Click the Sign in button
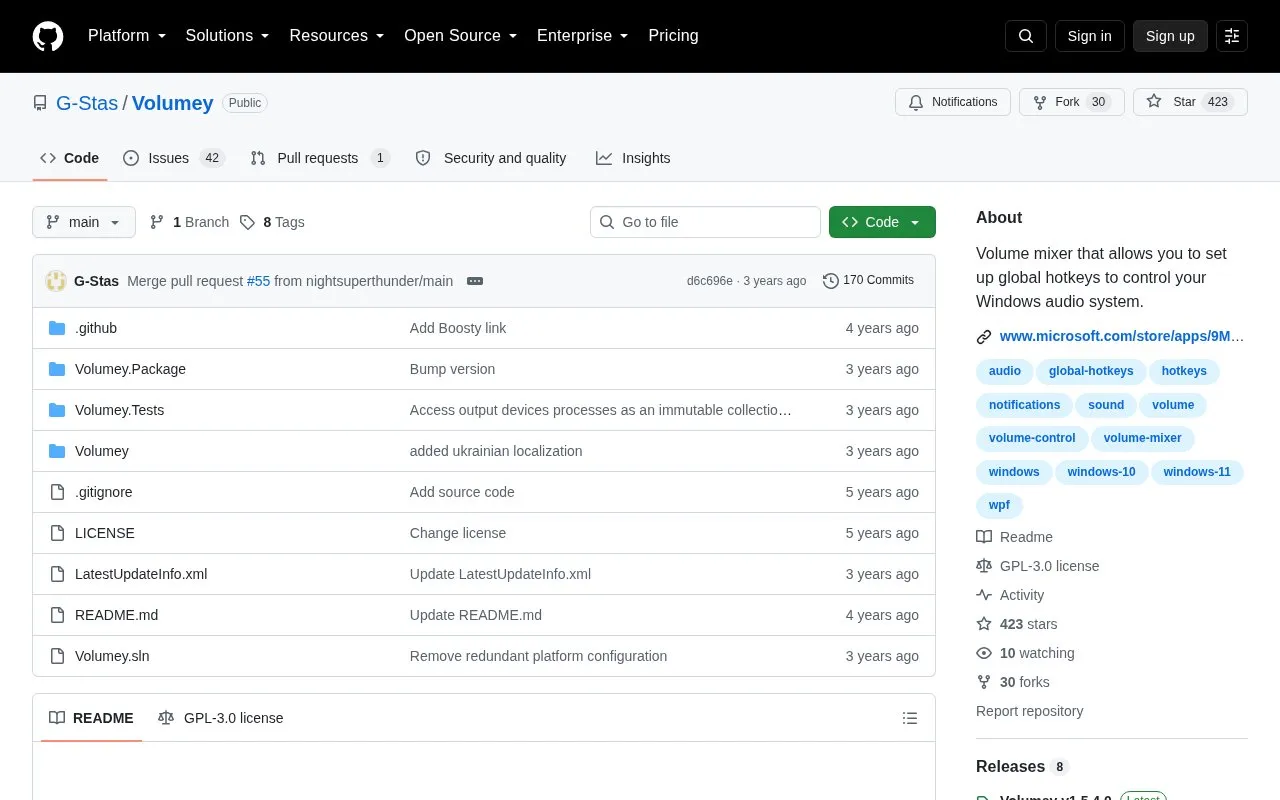The width and height of the screenshot is (1280, 800). (x=1090, y=36)
